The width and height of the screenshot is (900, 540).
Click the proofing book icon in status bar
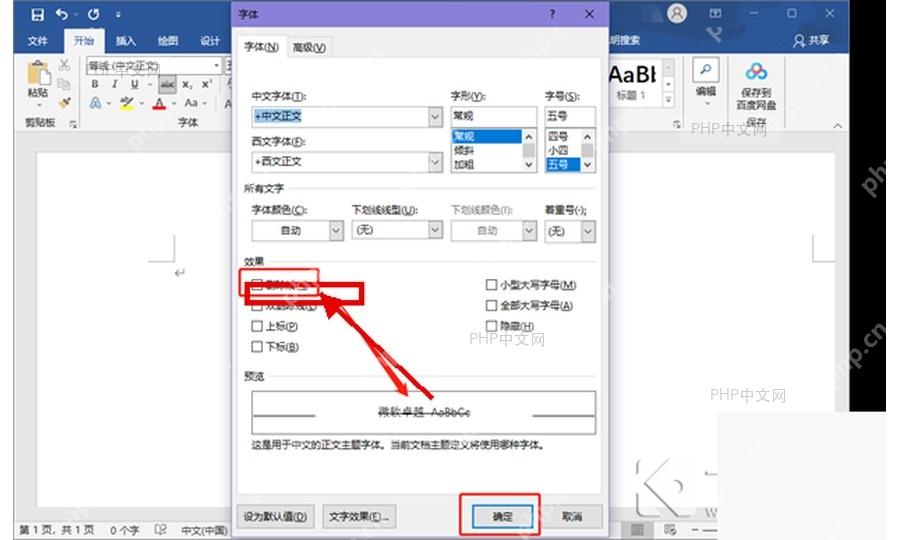point(161,529)
